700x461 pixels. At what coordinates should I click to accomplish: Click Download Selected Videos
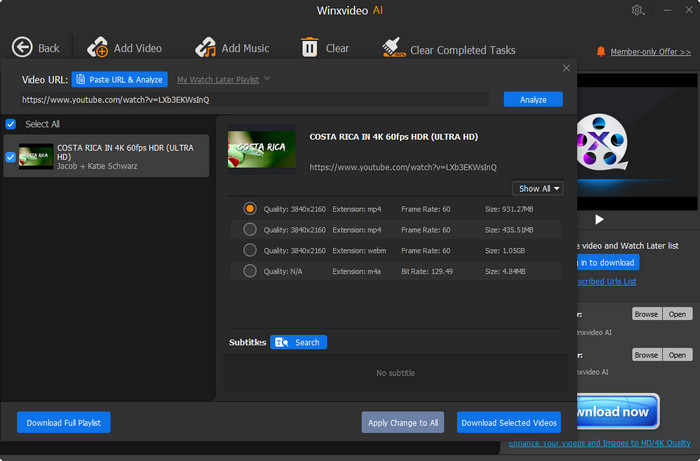point(509,422)
